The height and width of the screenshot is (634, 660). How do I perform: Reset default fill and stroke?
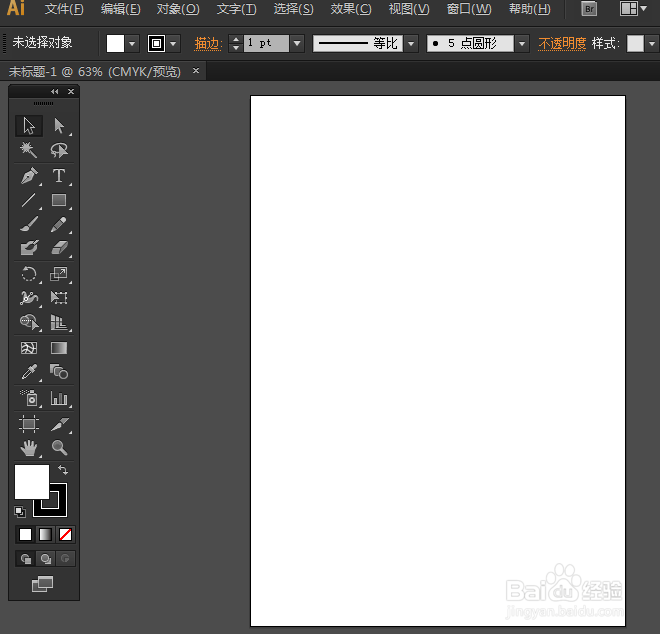19,512
